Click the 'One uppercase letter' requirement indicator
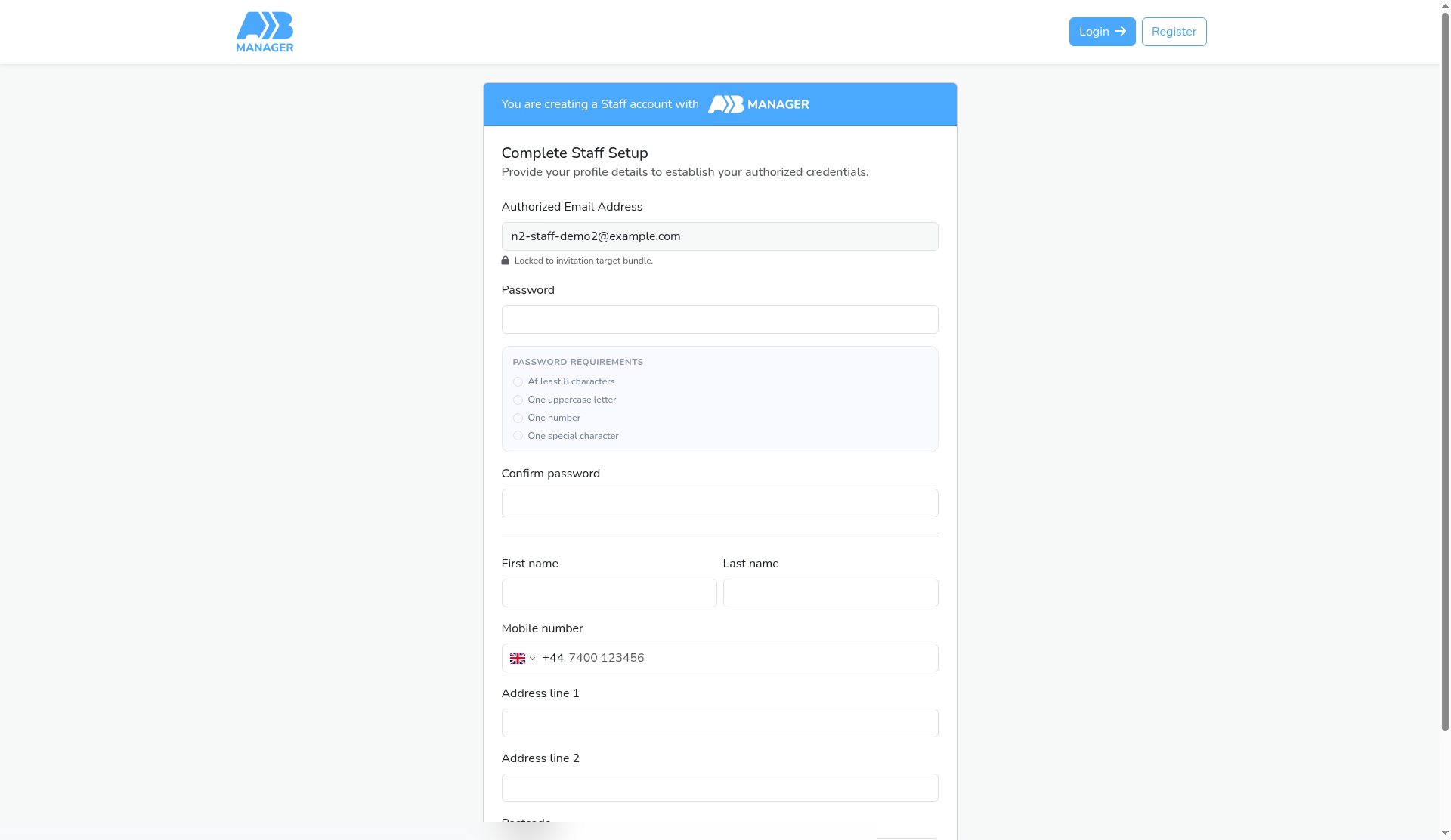Screen dimensions: 1451x840 pyautogui.click(x=518, y=400)
